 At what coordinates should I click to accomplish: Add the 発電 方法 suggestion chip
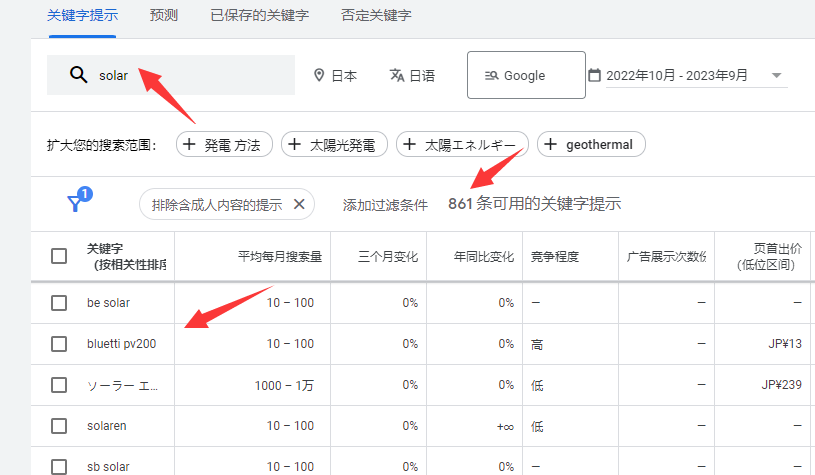pyautogui.click(x=225, y=145)
